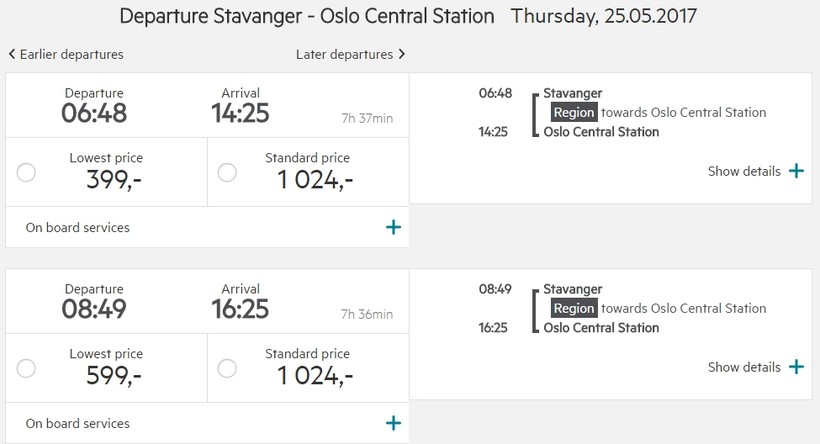820x444 pixels.
Task: Expand On board services for 06:48 train
Action: pos(78,227)
